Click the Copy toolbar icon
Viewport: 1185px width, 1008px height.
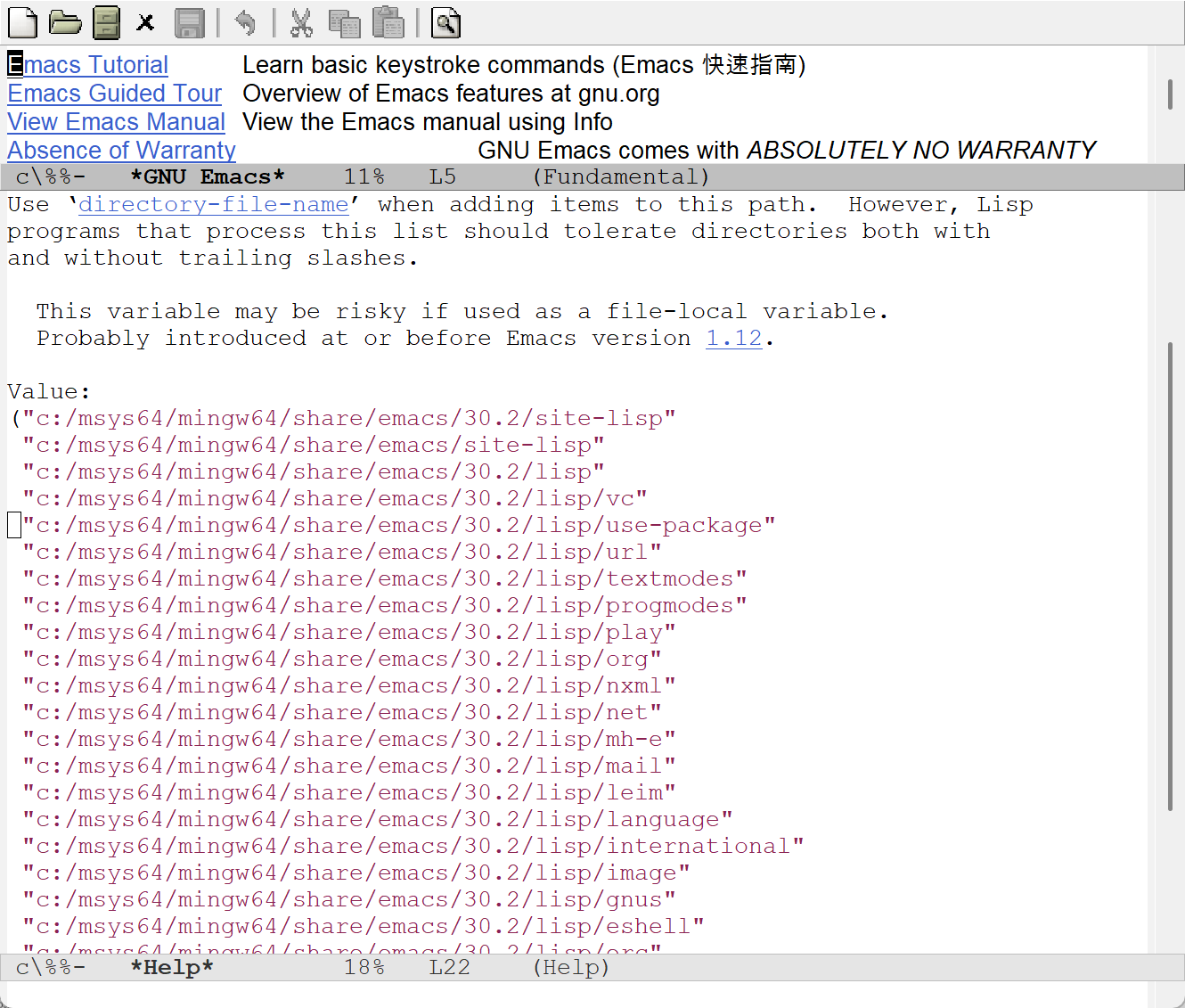click(x=344, y=22)
